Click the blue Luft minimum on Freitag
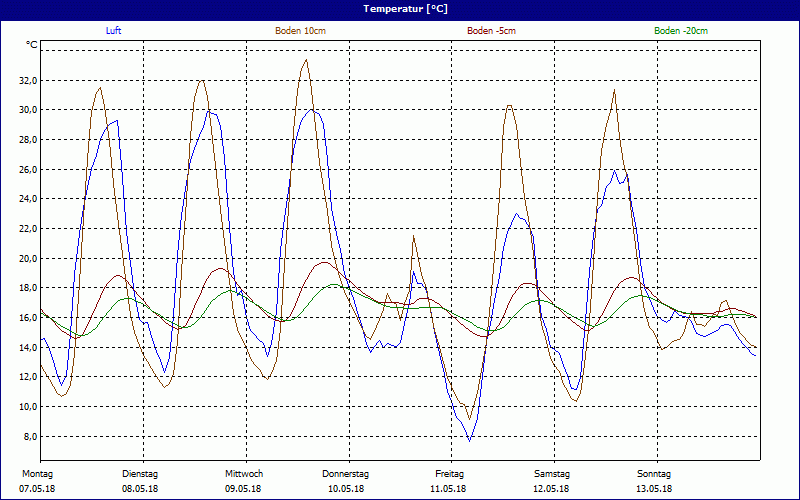800x500 pixels. [x=469, y=440]
